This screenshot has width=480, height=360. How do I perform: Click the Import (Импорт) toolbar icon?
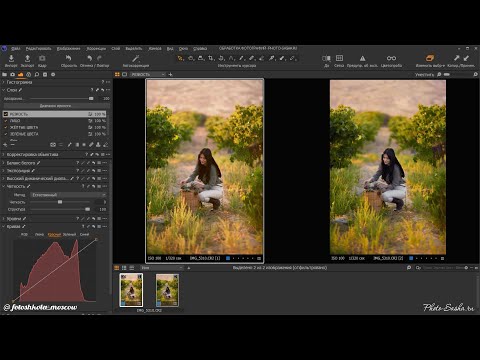tap(11, 58)
